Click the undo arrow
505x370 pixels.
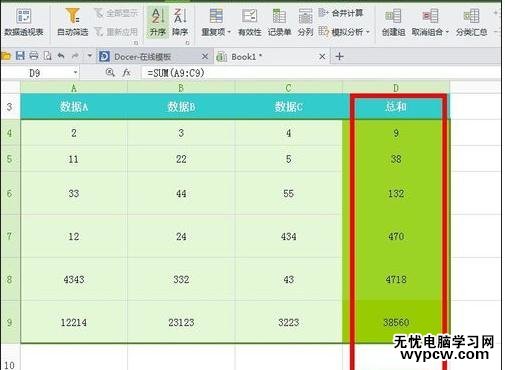pyautogui.click(x=61, y=56)
